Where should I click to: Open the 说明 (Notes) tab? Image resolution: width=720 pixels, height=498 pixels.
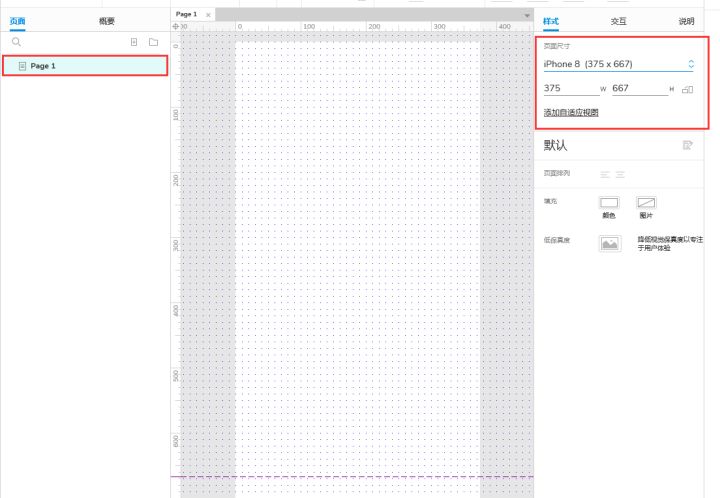pyautogui.click(x=686, y=21)
